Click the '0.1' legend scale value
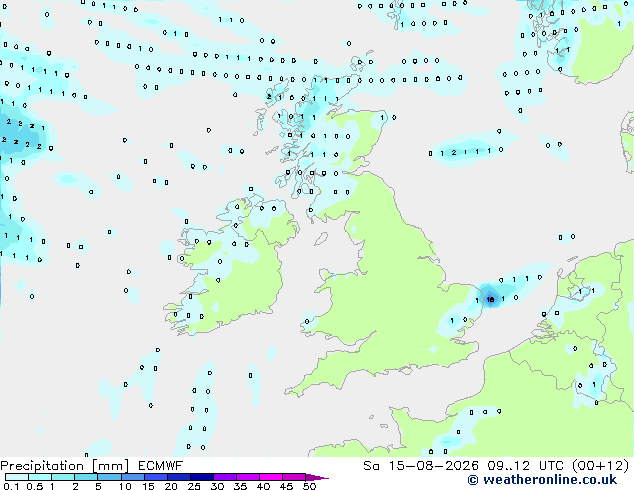This screenshot has height=490, width=634. point(11,486)
